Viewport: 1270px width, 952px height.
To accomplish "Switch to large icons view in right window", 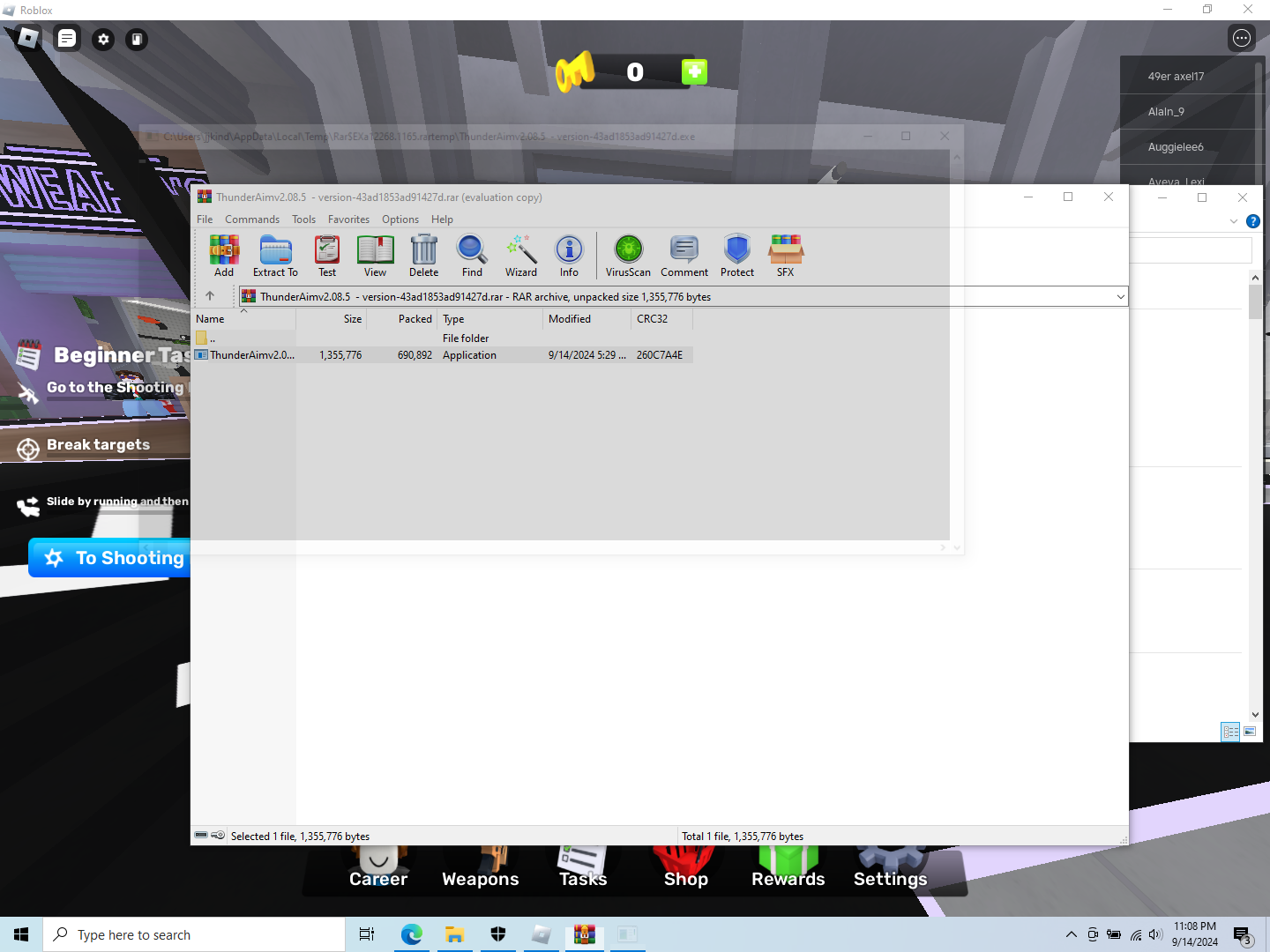I will [x=1250, y=732].
